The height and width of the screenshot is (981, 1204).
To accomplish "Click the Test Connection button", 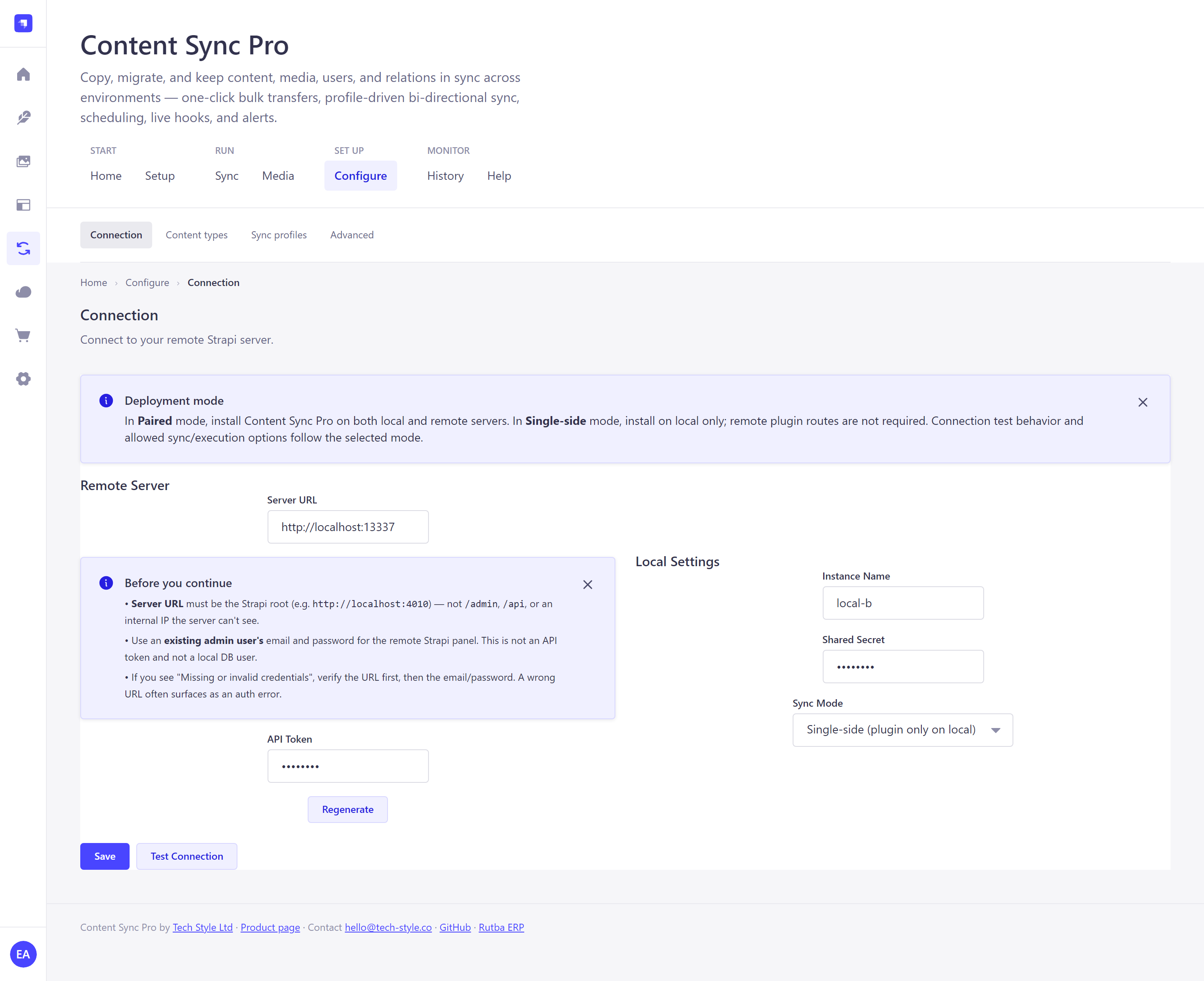I will point(186,856).
